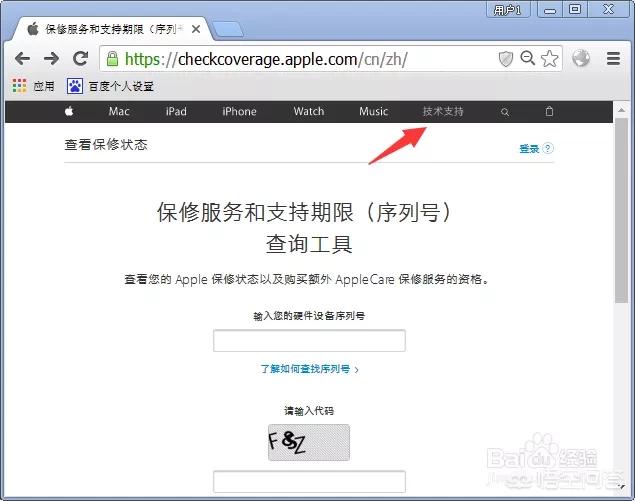Click the Apple logo in navigation bar
The image size is (635, 501).
tap(69, 111)
